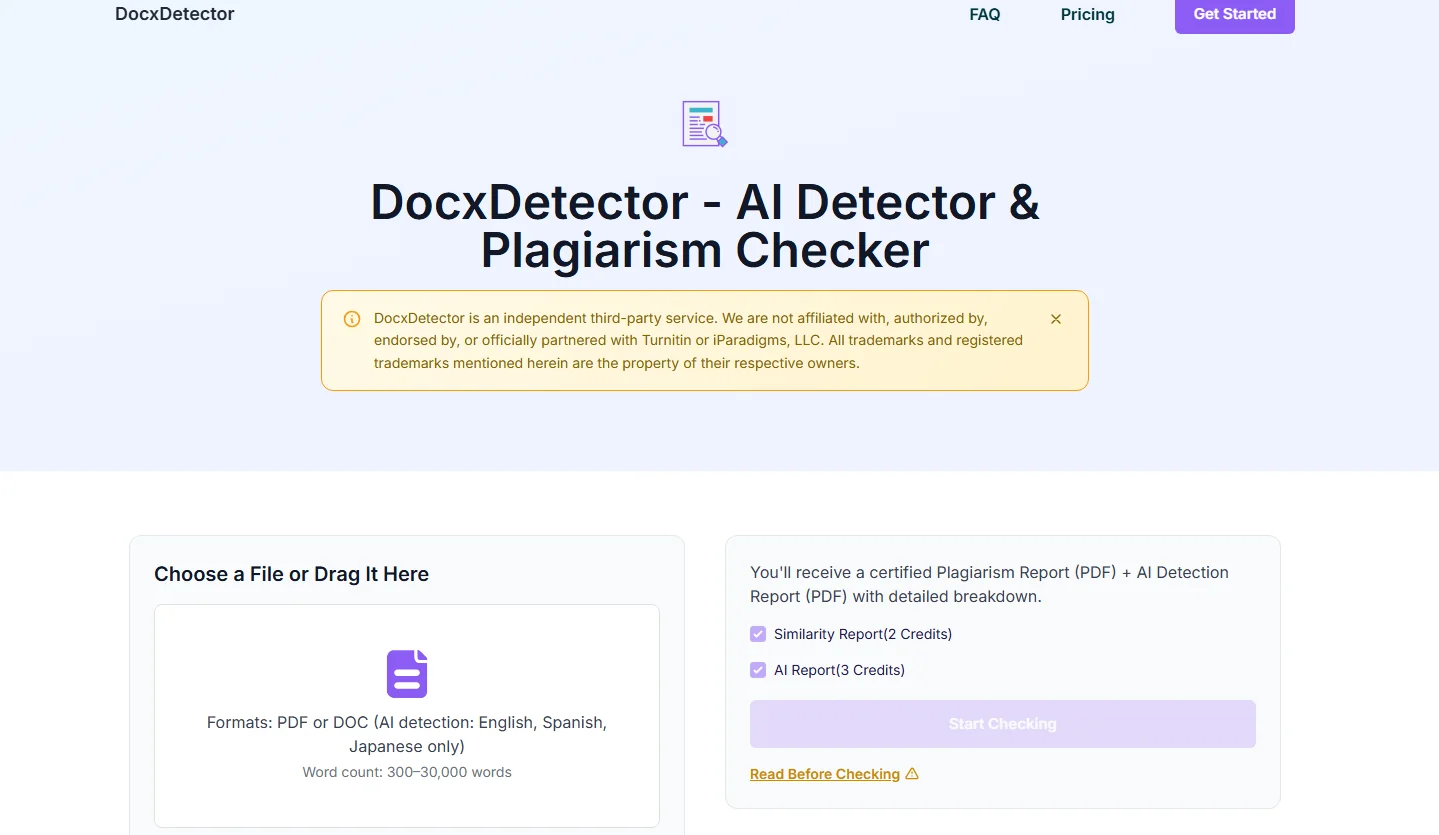Click the disclaimer text about Turnitin affiliation

tap(698, 340)
